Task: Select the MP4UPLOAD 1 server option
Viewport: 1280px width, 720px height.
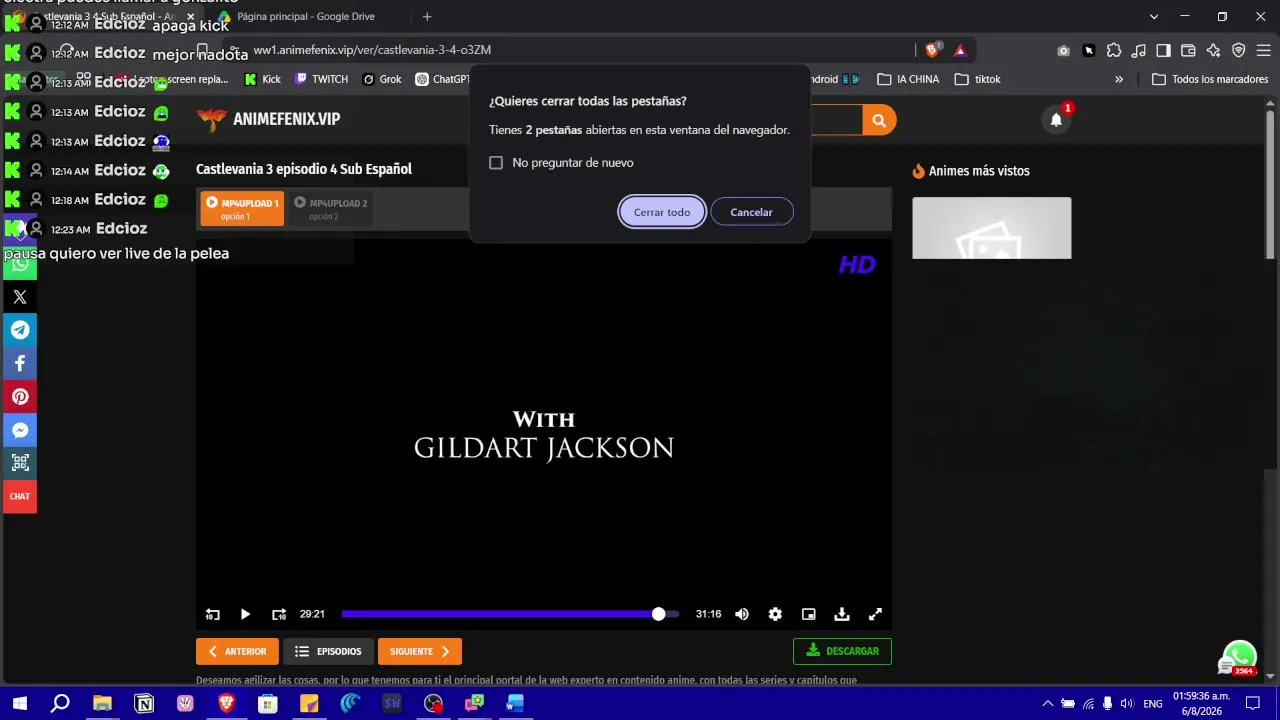Action: coord(242,208)
